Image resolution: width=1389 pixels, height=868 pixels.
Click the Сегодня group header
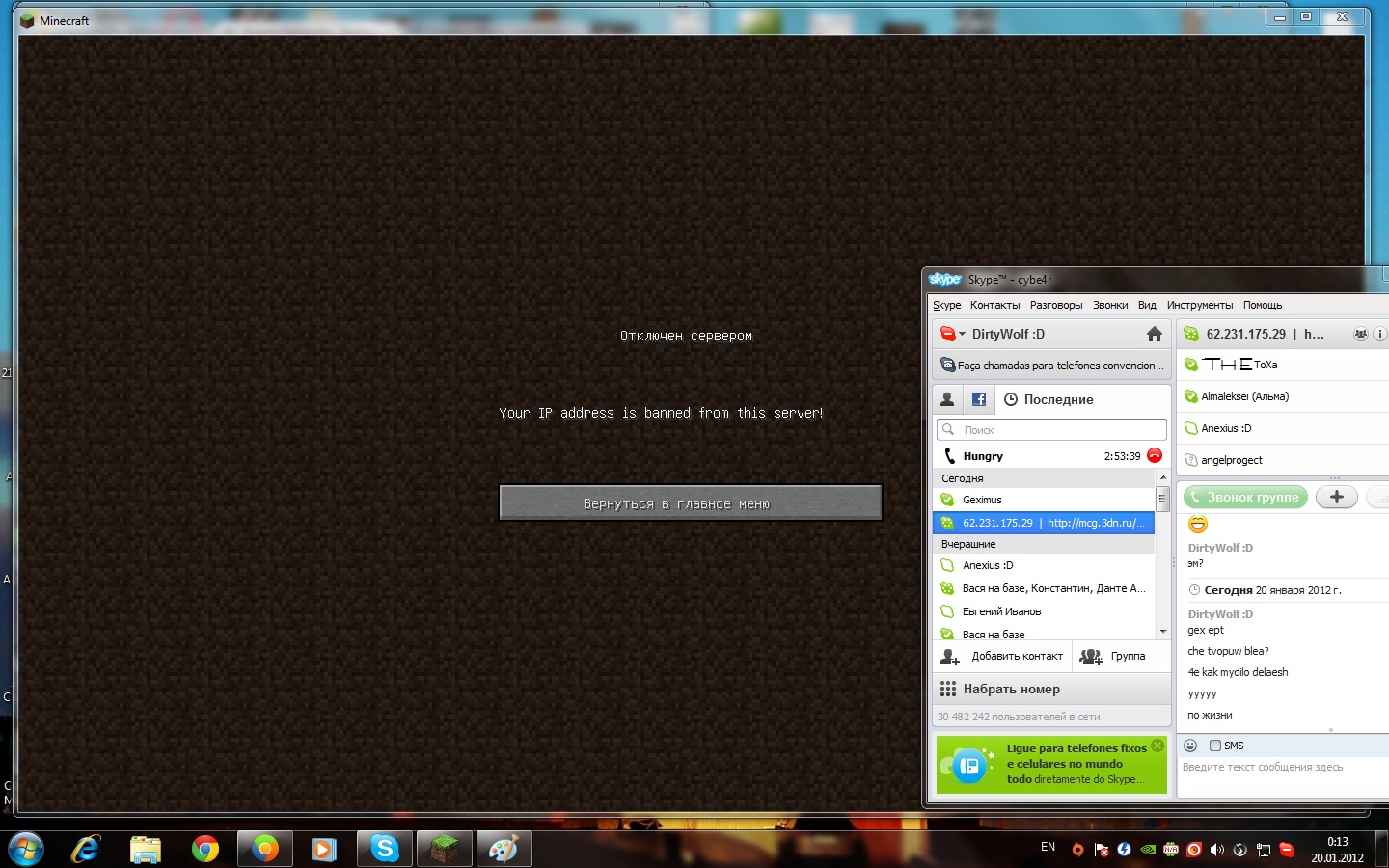[1044, 478]
